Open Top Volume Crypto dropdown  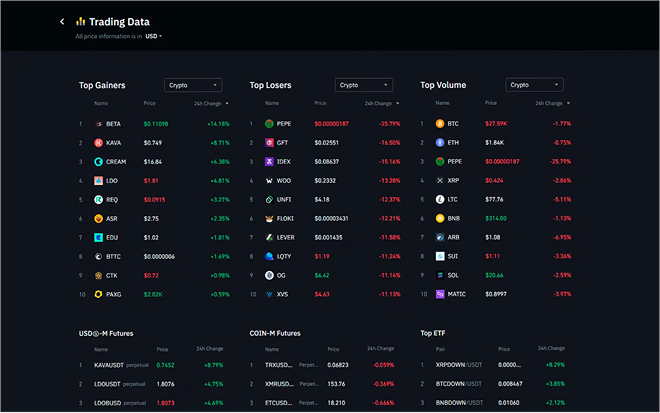[x=534, y=85]
